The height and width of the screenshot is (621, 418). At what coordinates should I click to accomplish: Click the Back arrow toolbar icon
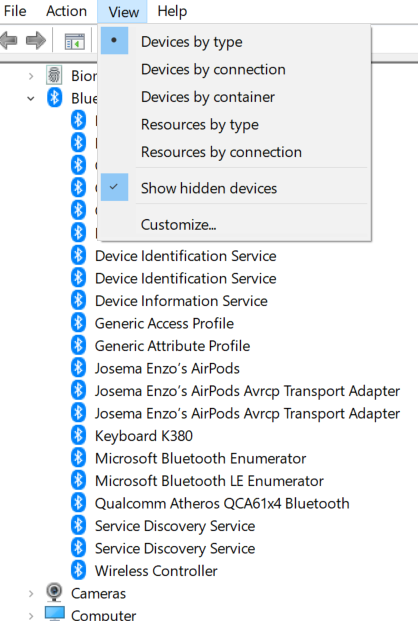pos(9,40)
